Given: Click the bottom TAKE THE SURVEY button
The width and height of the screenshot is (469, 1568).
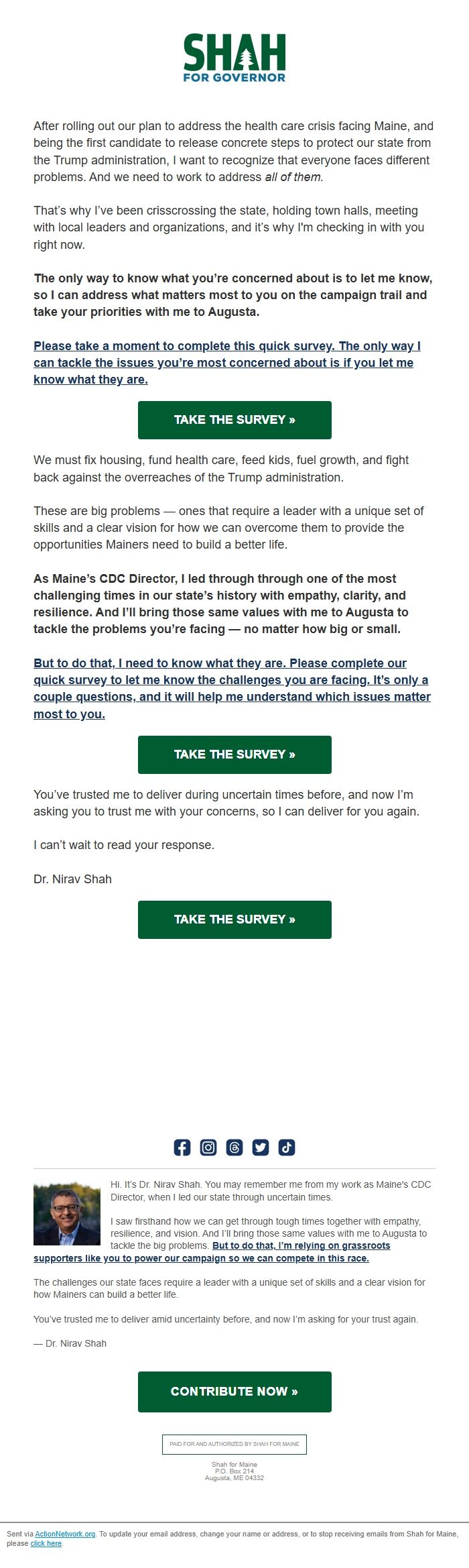Looking at the screenshot, I should point(234,919).
